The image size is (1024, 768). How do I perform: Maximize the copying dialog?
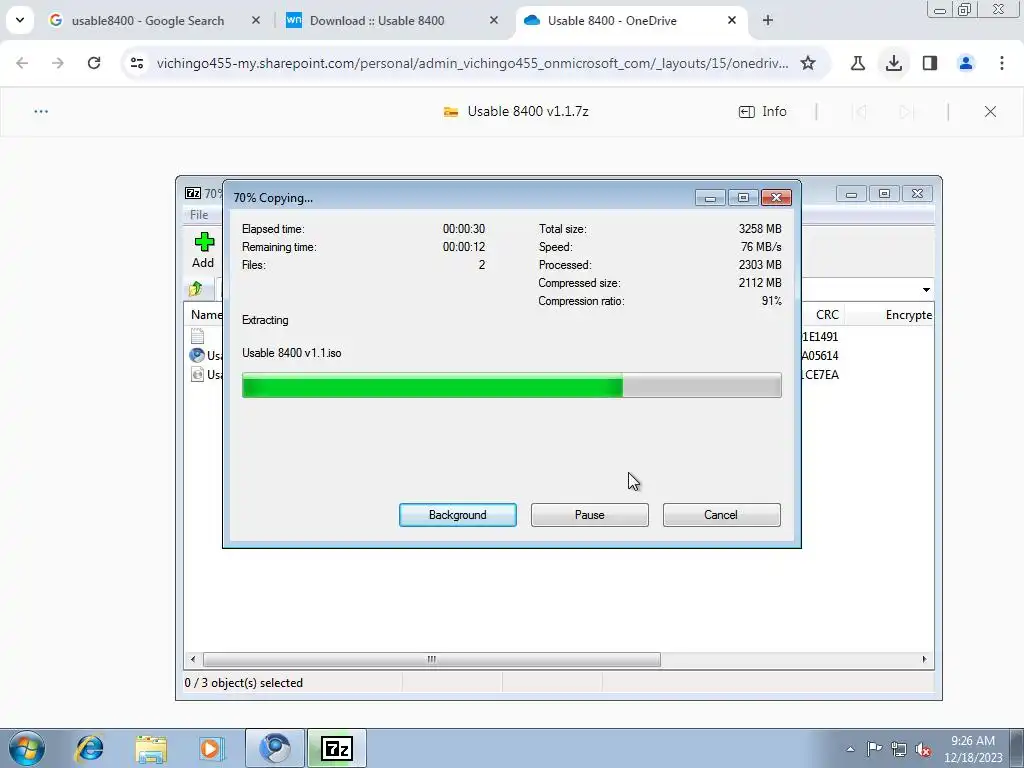coord(743,197)
